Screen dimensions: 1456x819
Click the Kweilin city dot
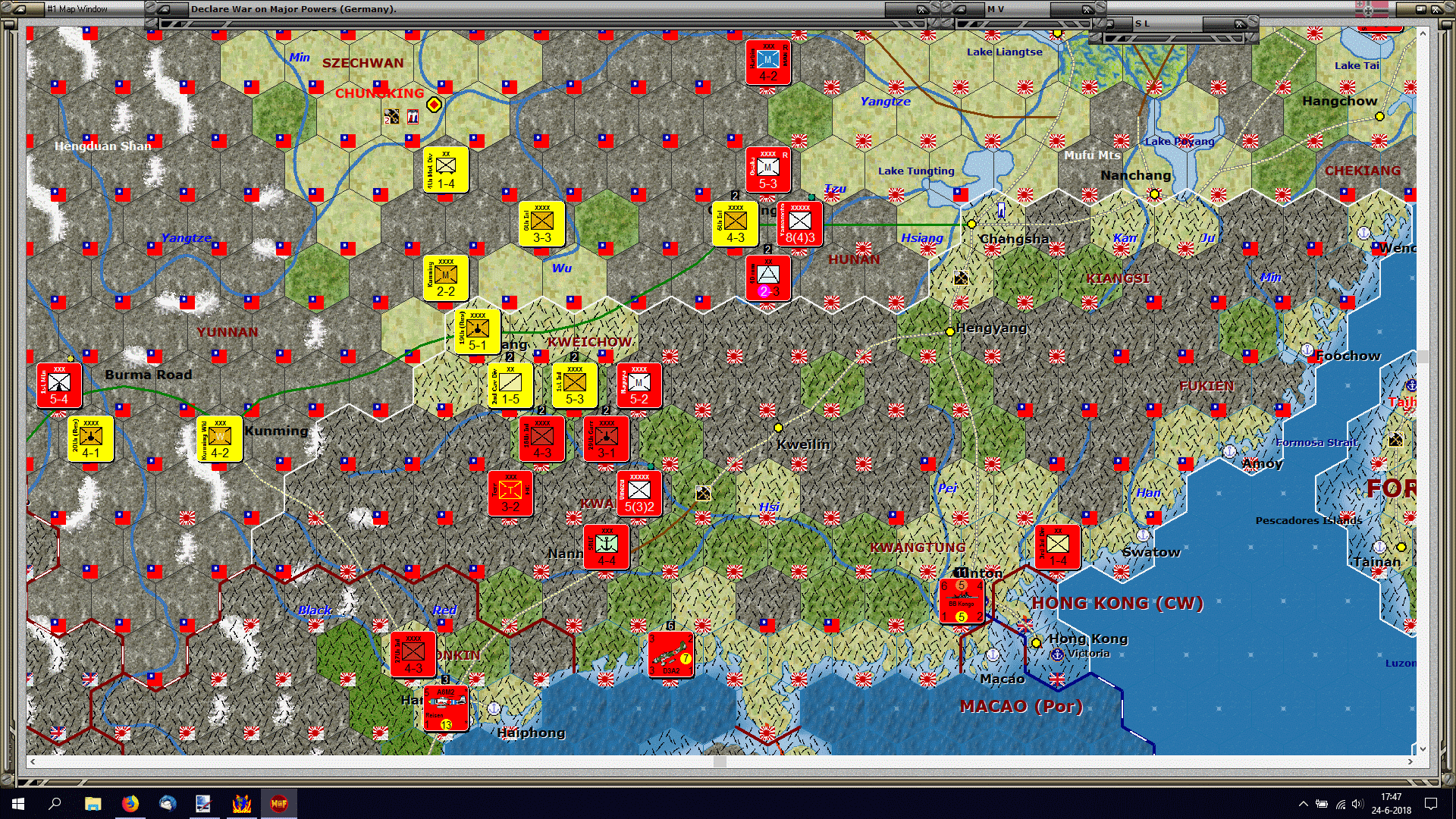point(778,428)
